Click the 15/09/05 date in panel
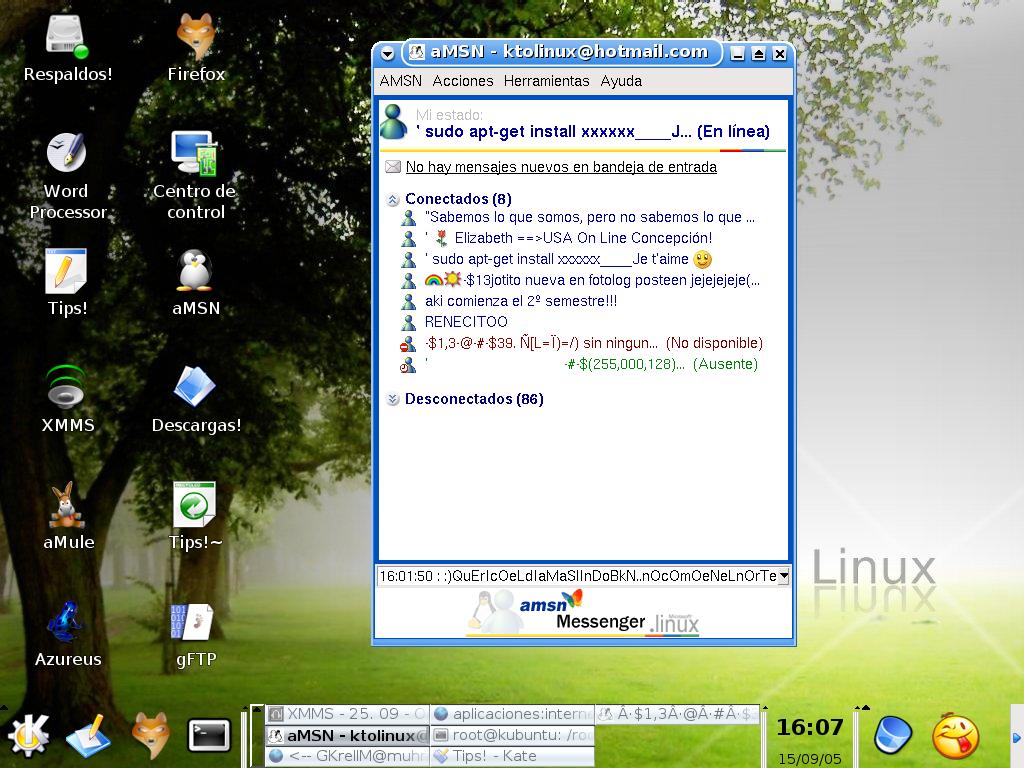The width and height of the screenshot is (1024, 768). tap(809, 759)
